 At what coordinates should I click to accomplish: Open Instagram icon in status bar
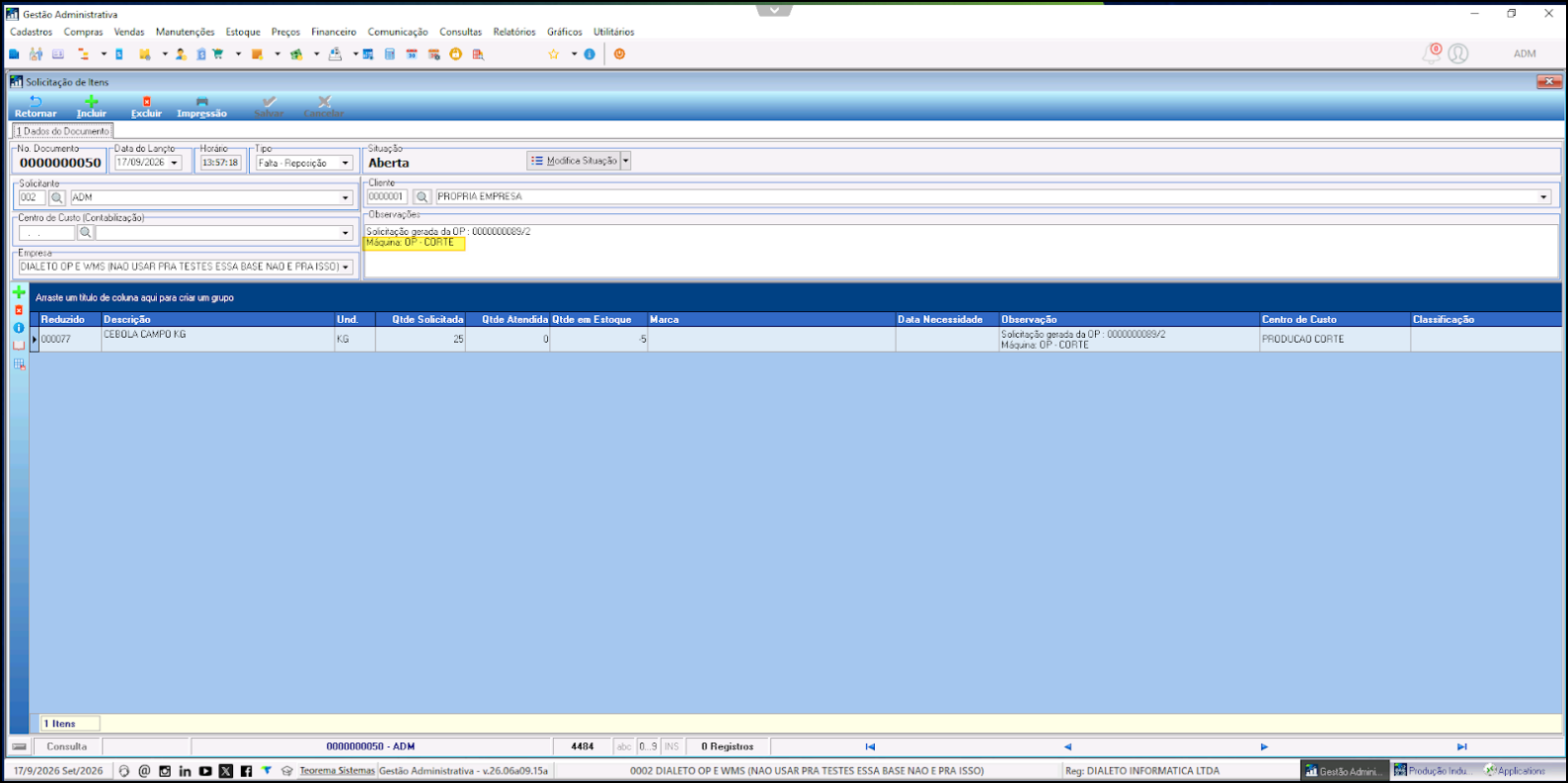click(165, 771)
